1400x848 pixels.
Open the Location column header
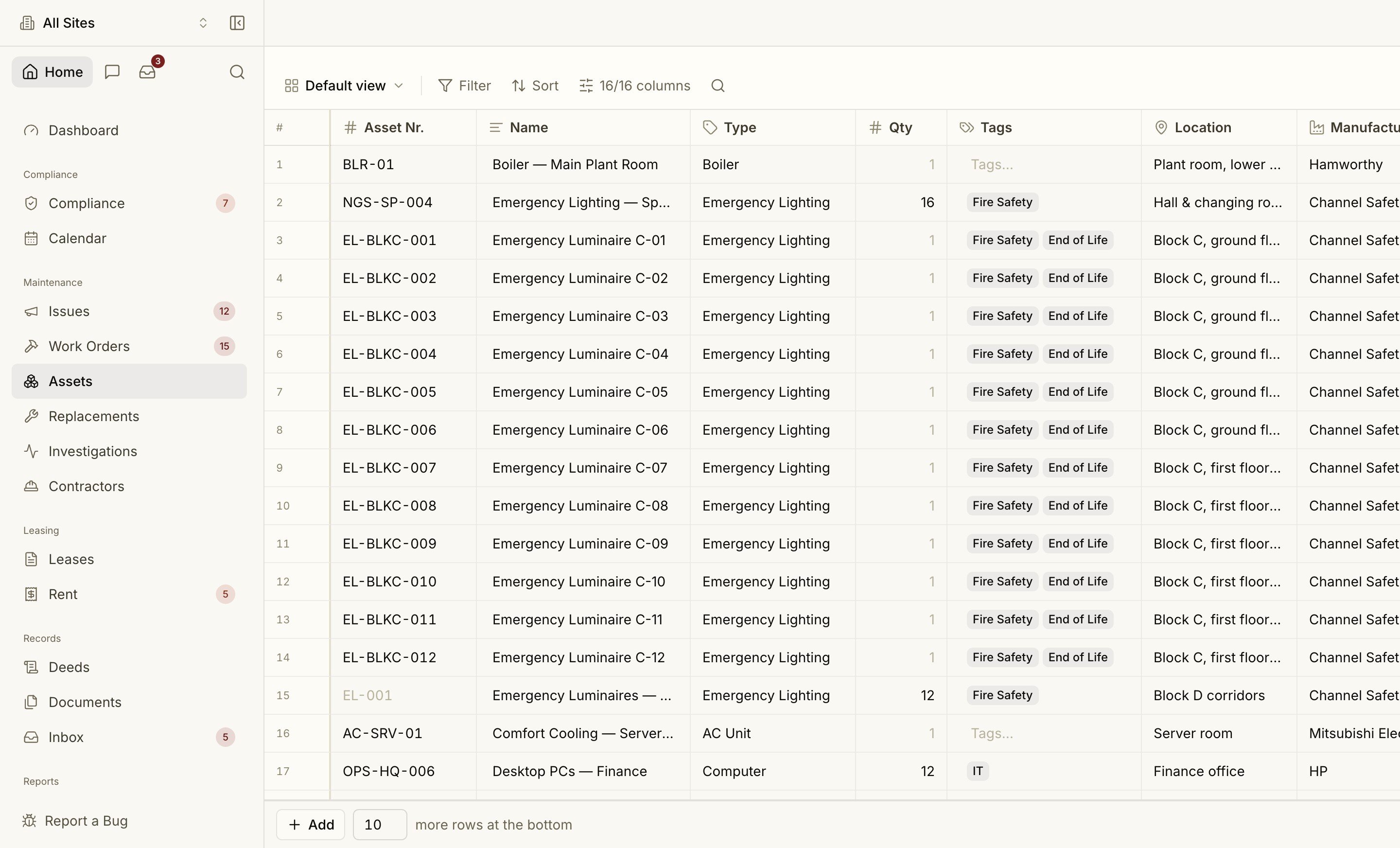pyautogui.click(x=1219, y=127)
